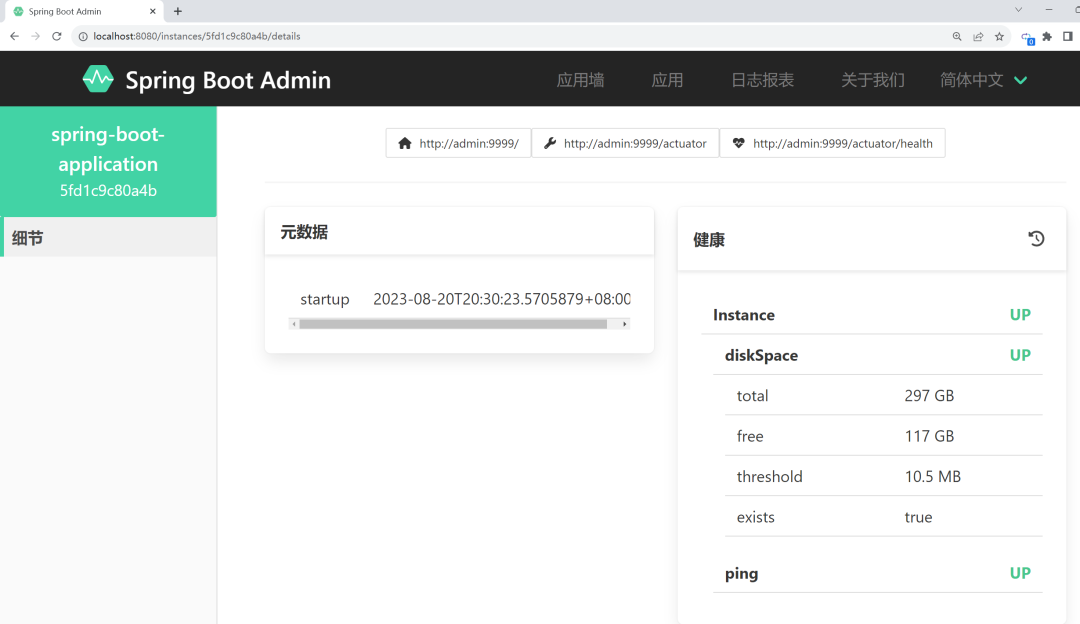The width and height of the screenshot is (1080, 624).
Task: Click the health history clock icon
Action: [x=1036, y=238]
